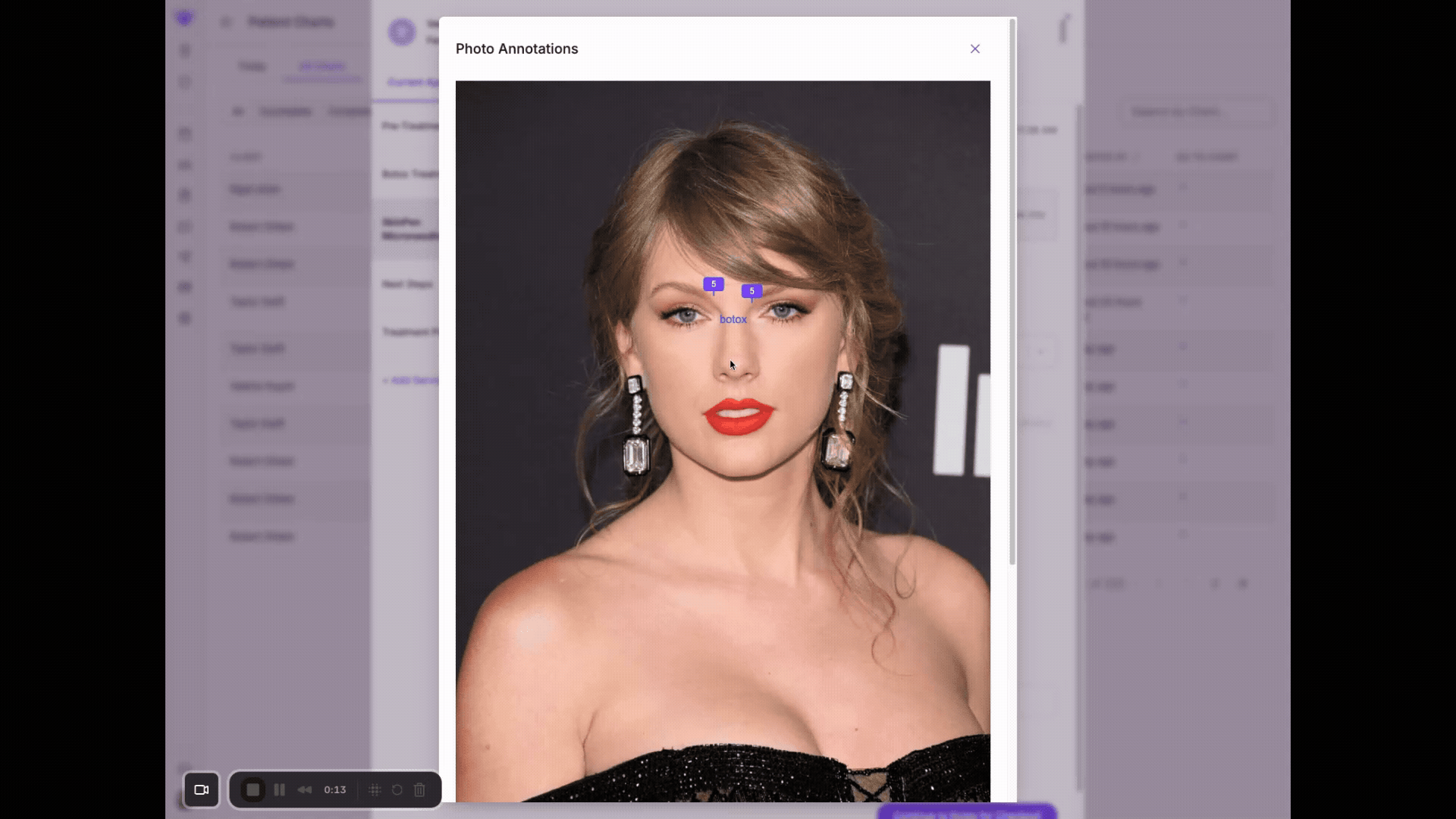Close the Photo Annotations dialog

tap(974, 49)
